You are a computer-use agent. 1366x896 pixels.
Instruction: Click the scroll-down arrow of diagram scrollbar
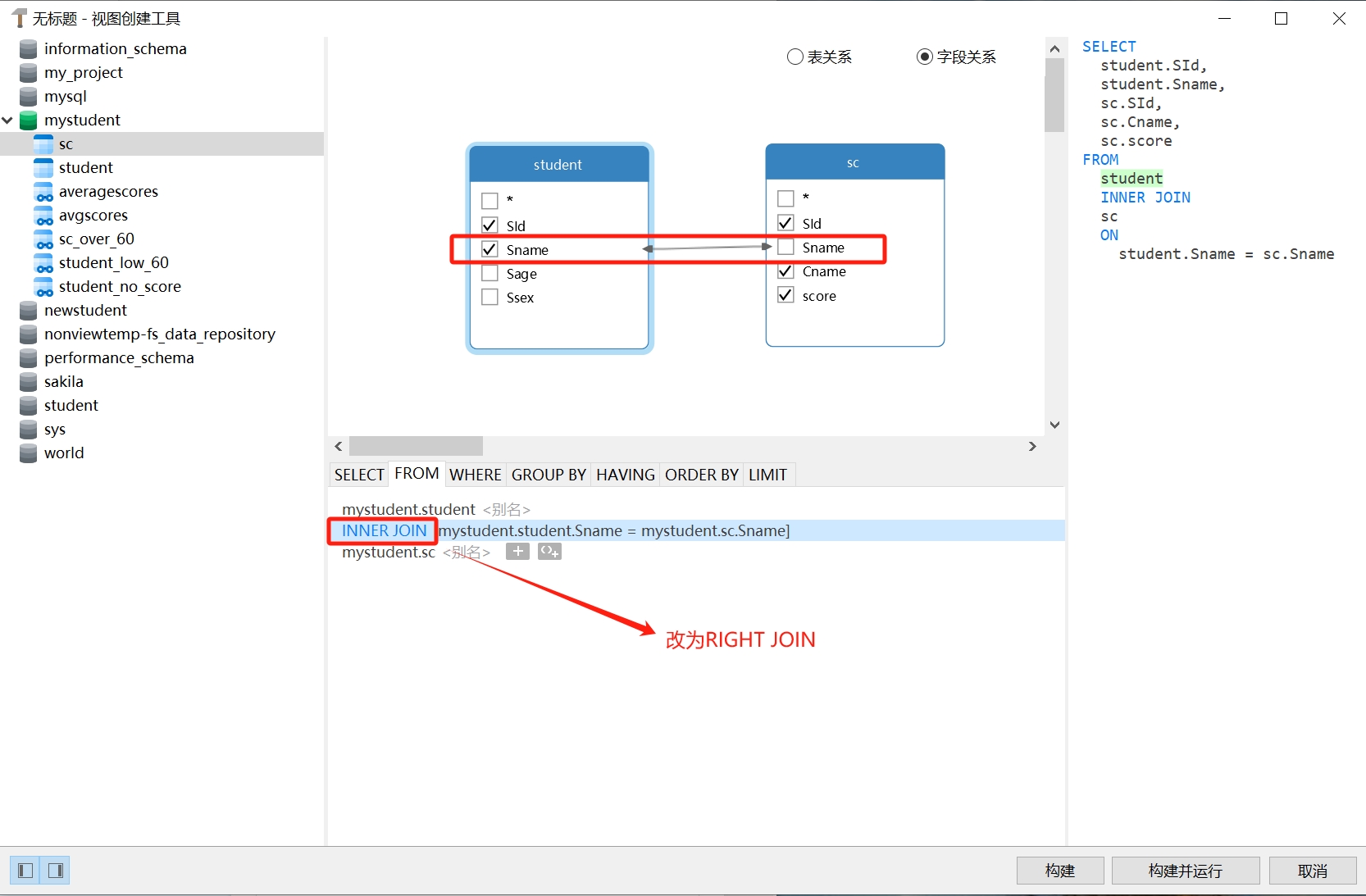[x=1054, y=425]
